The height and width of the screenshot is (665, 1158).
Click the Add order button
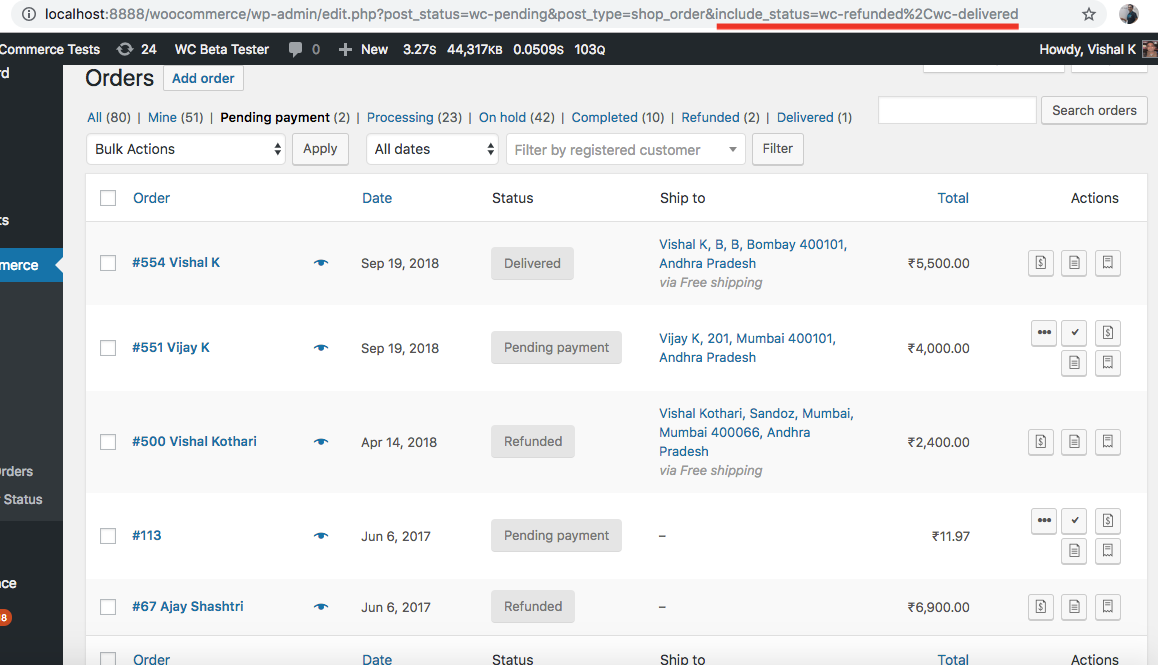coord(203,78)
